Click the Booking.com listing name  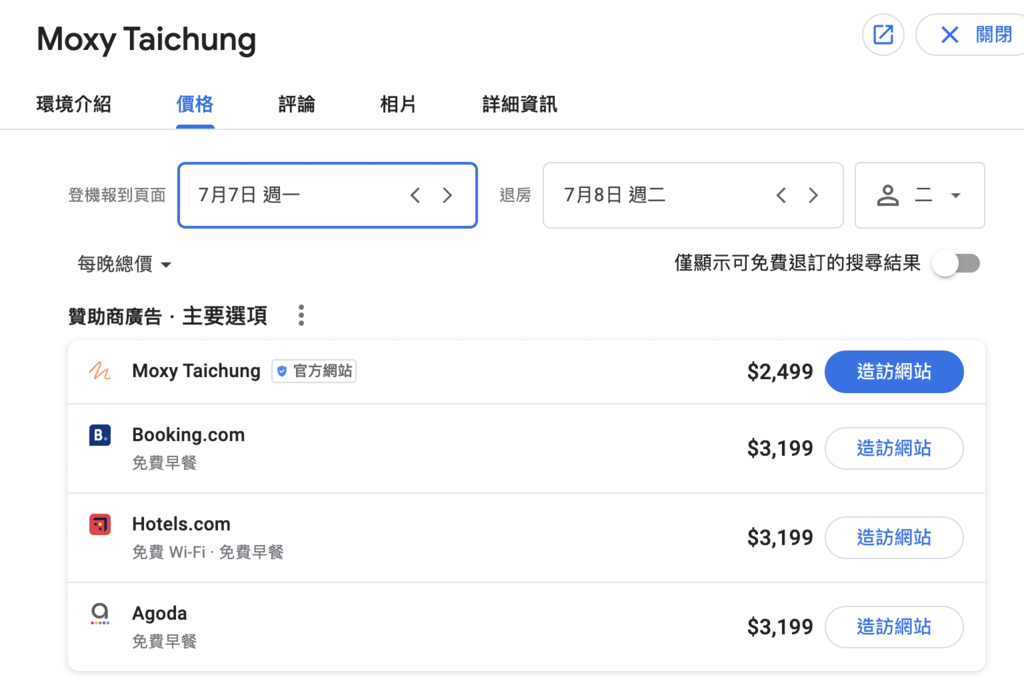188,435
